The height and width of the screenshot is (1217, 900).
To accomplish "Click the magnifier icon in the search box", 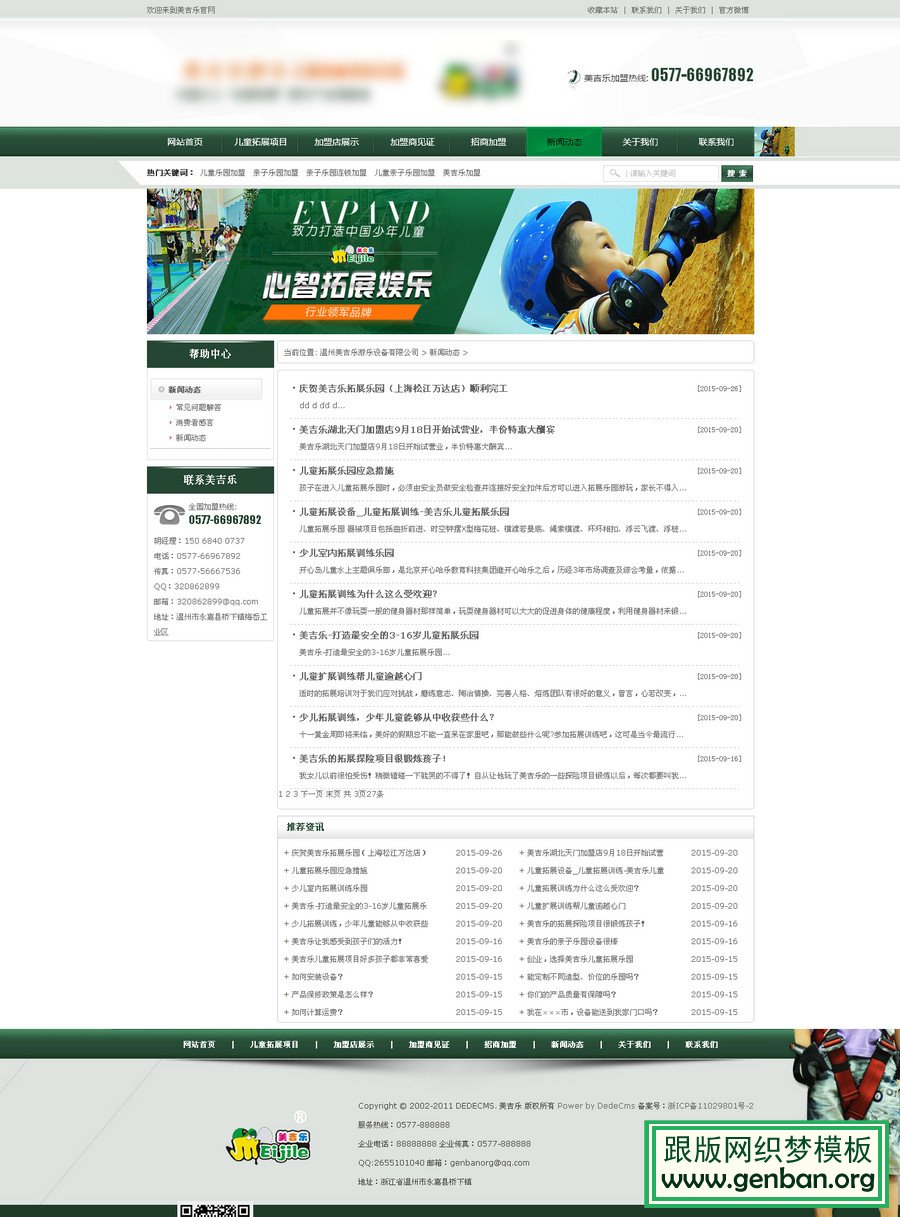I will click(614, 173).
